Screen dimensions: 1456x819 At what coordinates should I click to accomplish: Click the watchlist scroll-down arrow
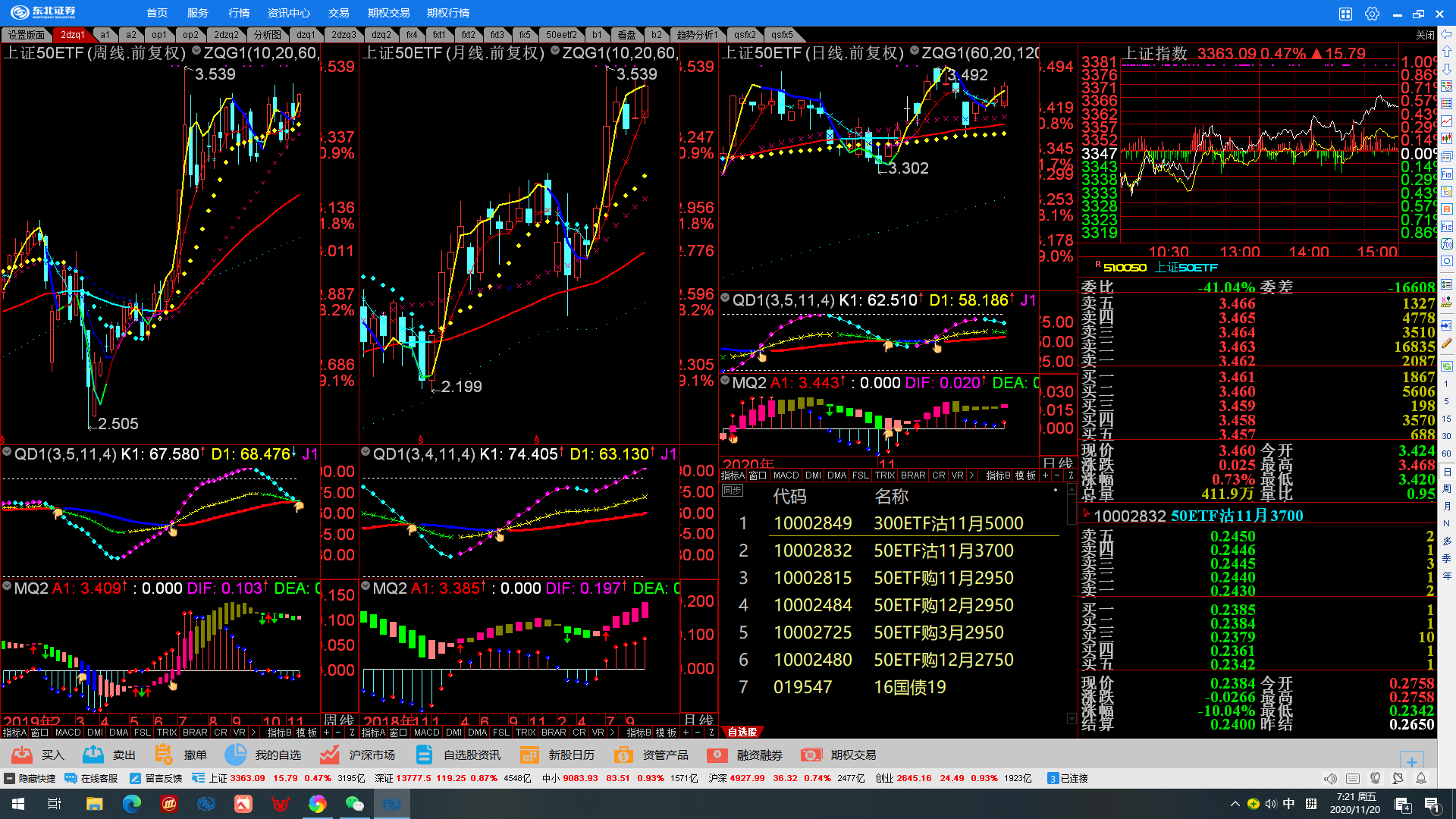point(1071,718)
